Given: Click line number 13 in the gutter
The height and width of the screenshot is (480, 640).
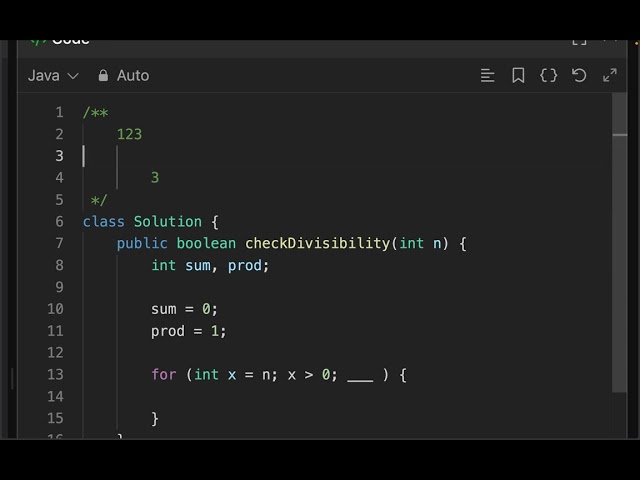Looking at the screenshot, I should [x=56, y=375].
